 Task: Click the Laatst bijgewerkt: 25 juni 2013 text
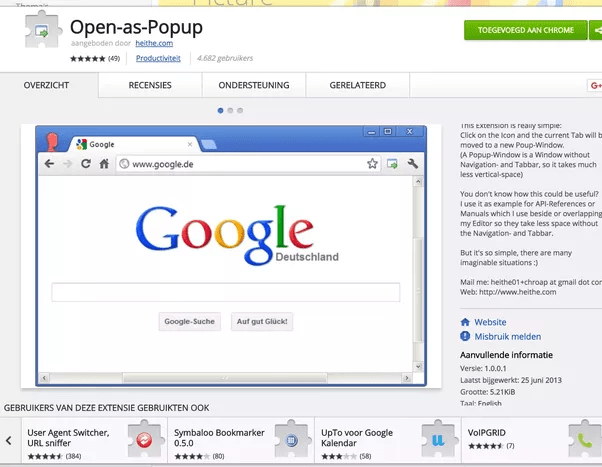point(511,380)
